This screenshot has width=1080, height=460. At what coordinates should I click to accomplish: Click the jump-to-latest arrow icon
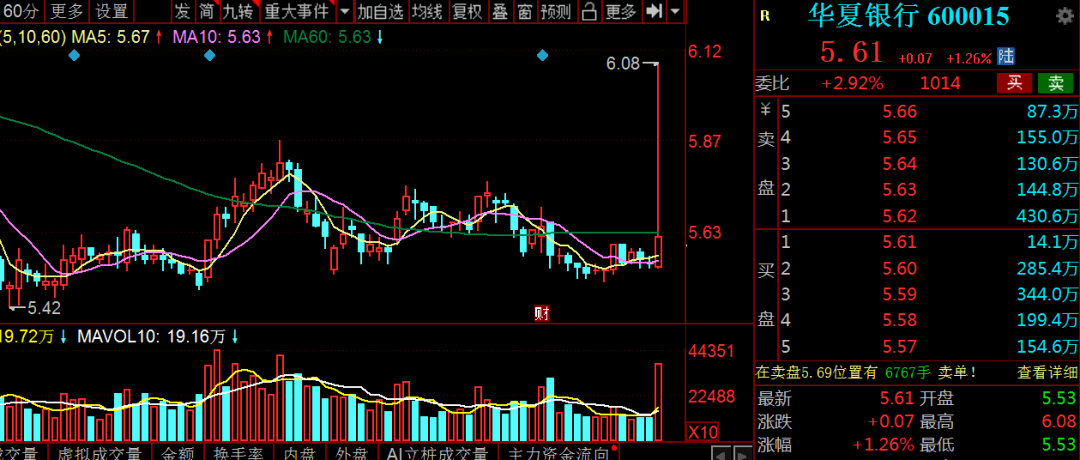654,12
